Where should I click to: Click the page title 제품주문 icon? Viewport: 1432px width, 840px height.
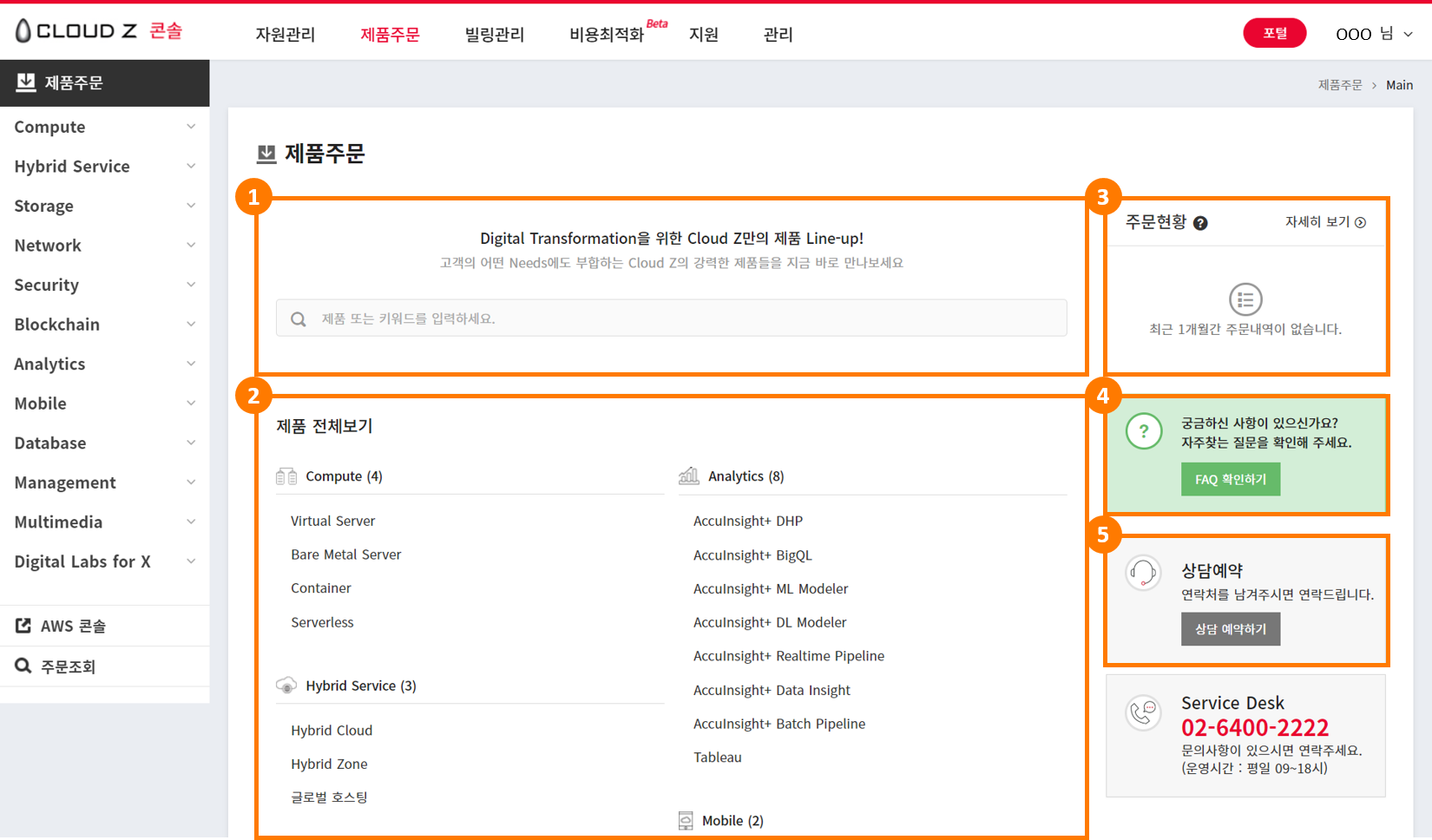266,154
